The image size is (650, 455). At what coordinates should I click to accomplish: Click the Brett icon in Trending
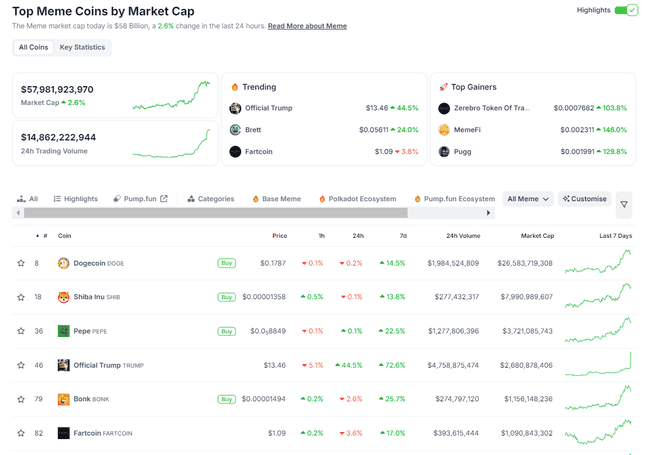(235, 130)
